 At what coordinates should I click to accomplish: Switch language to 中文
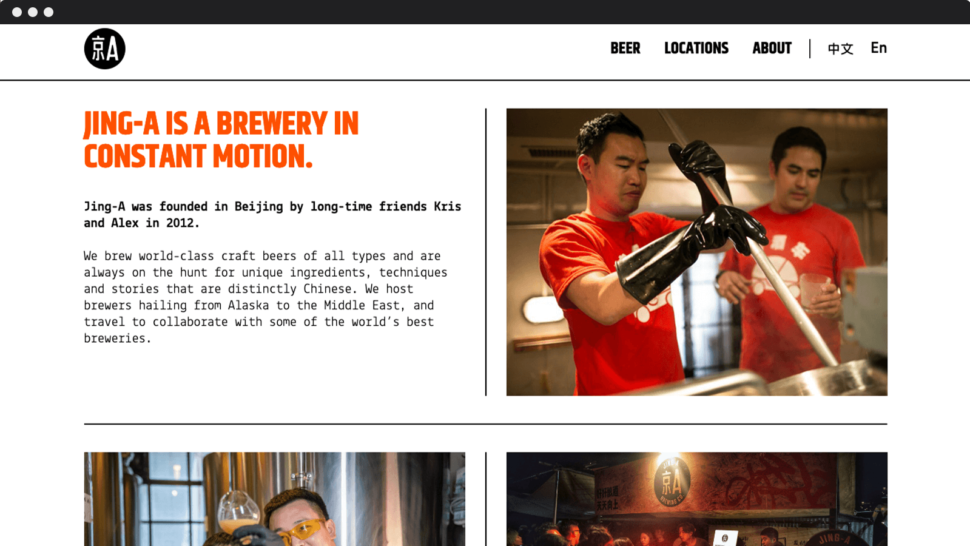pyautogui.click(x=840, y=48)
